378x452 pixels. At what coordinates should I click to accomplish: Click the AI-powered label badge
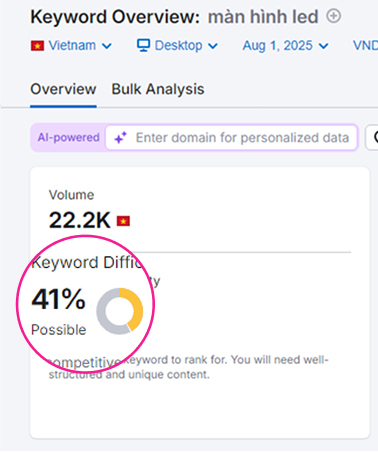(68, 137)
